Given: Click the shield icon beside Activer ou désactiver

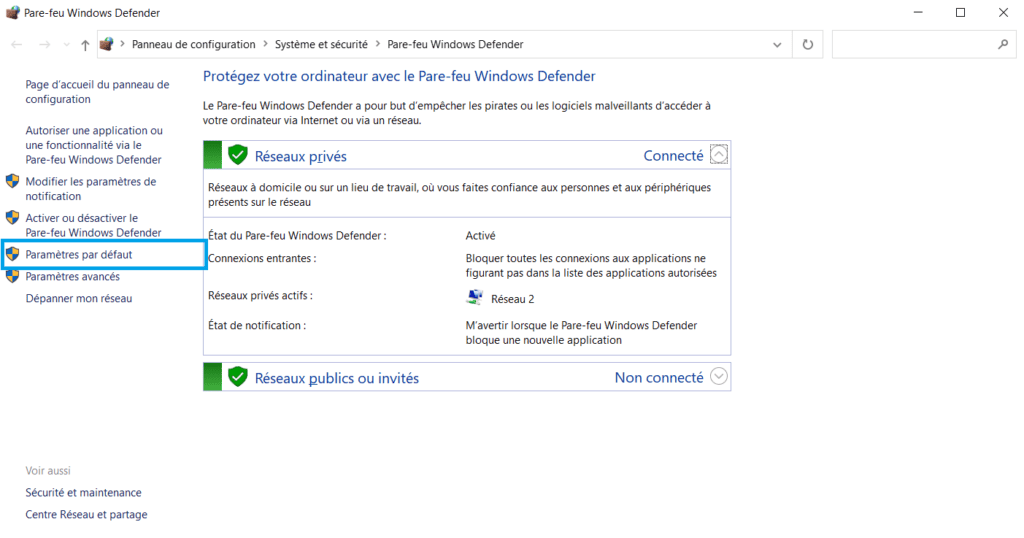Looking at the screenshot, I should [x=12, y=217].
